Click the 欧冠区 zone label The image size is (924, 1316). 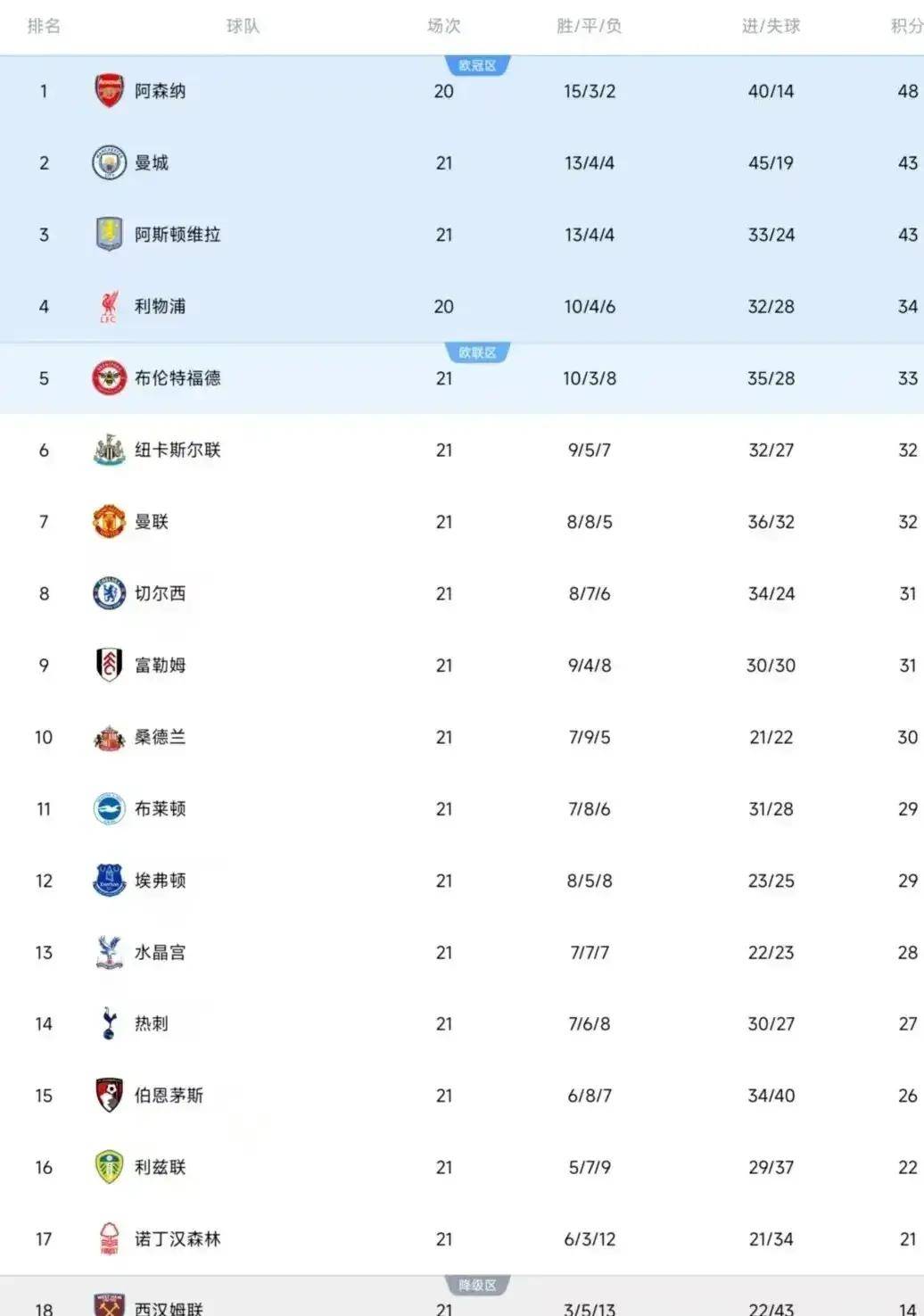pos(477,66)
